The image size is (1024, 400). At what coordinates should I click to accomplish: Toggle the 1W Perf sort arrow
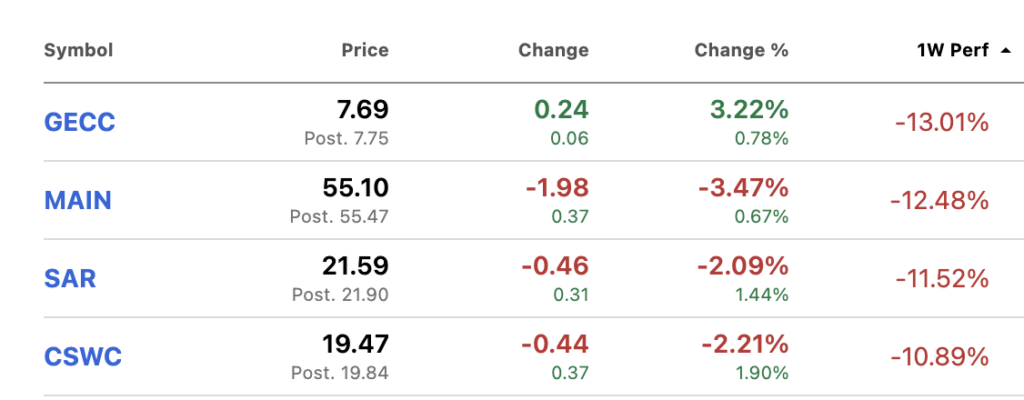coord(1005,50)
